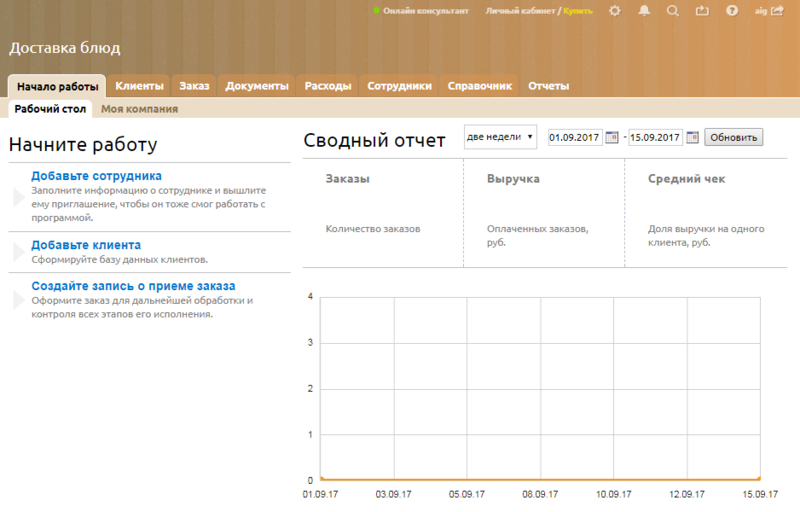Click the end date field 15.09.2017
The height and width of the screenshot is (512, 800).
click(x=655, y=137)
